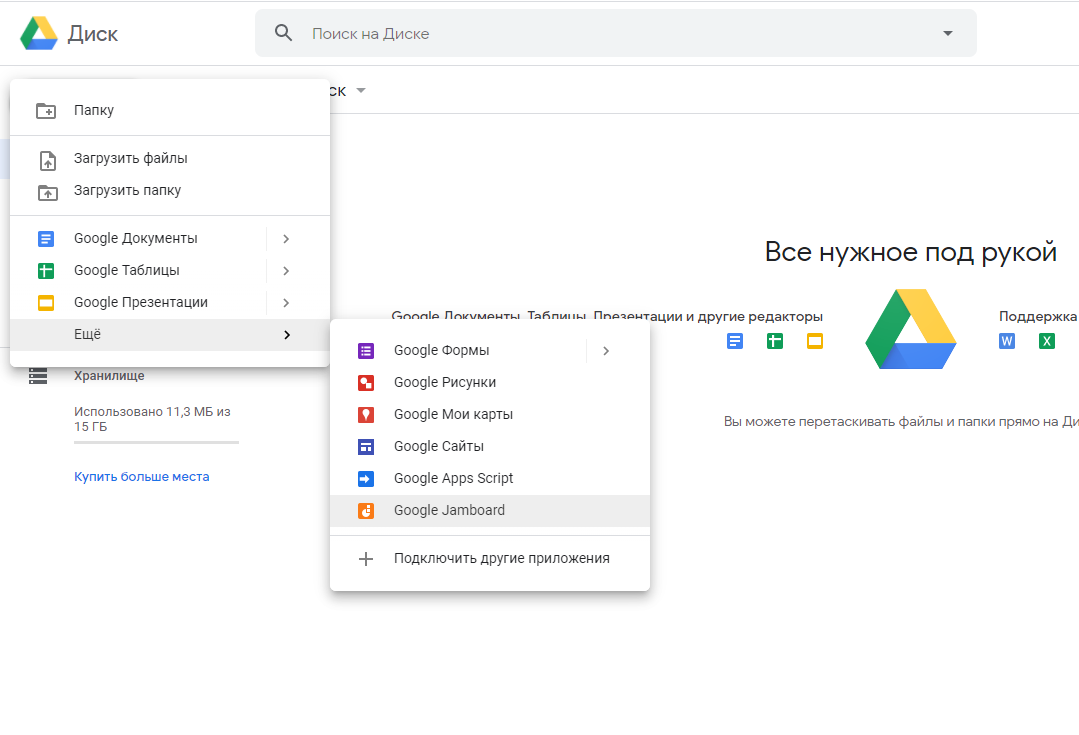1079x735 pixels.
Task: Select Google Рисунки in submenu
Action: click(490, 383)
